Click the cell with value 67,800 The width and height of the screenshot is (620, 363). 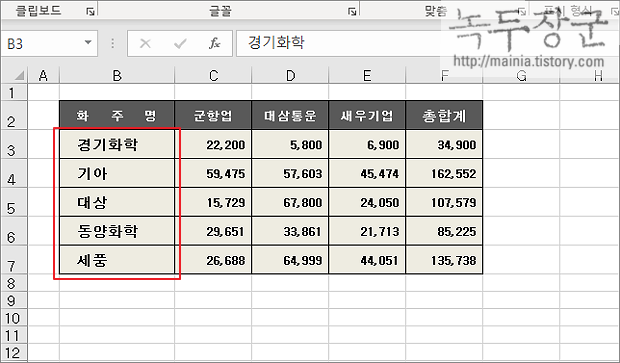pos(290,202)
